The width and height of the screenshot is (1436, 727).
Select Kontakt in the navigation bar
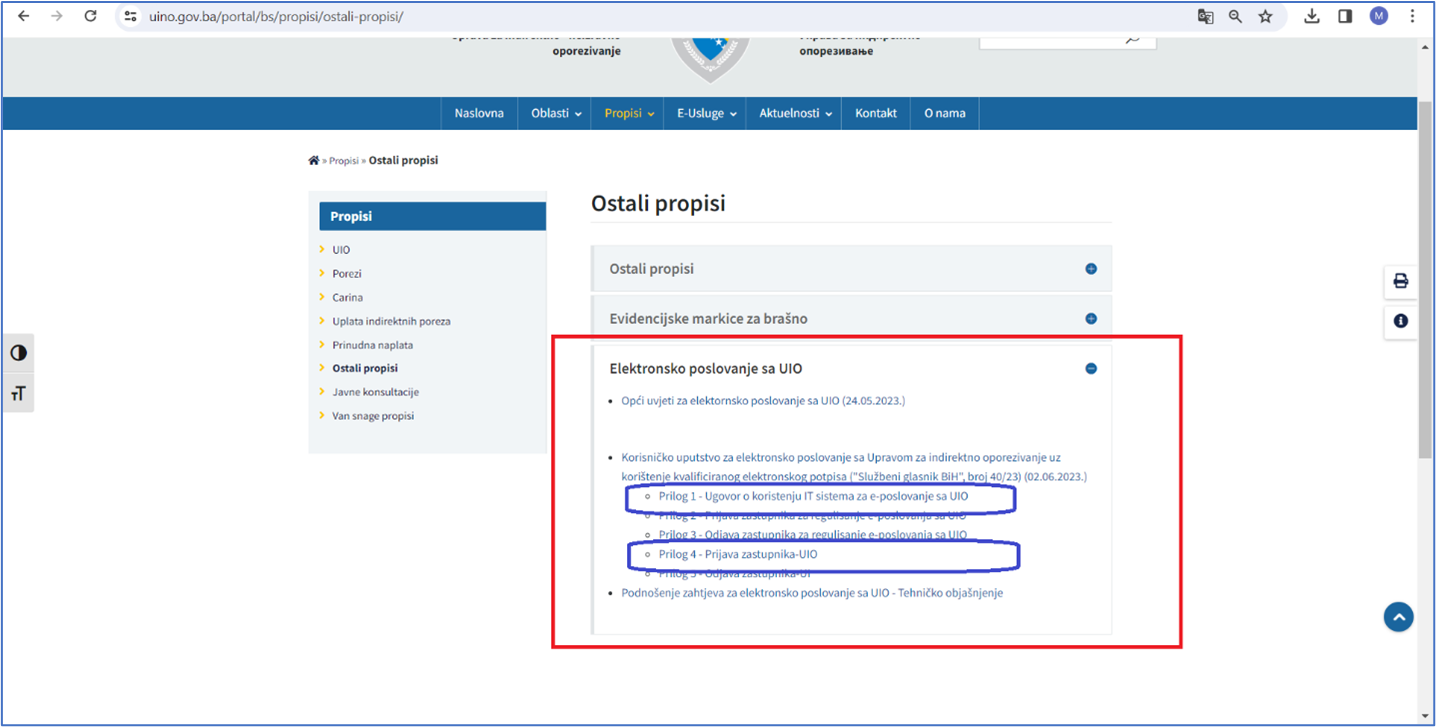(x=875, y=113)
